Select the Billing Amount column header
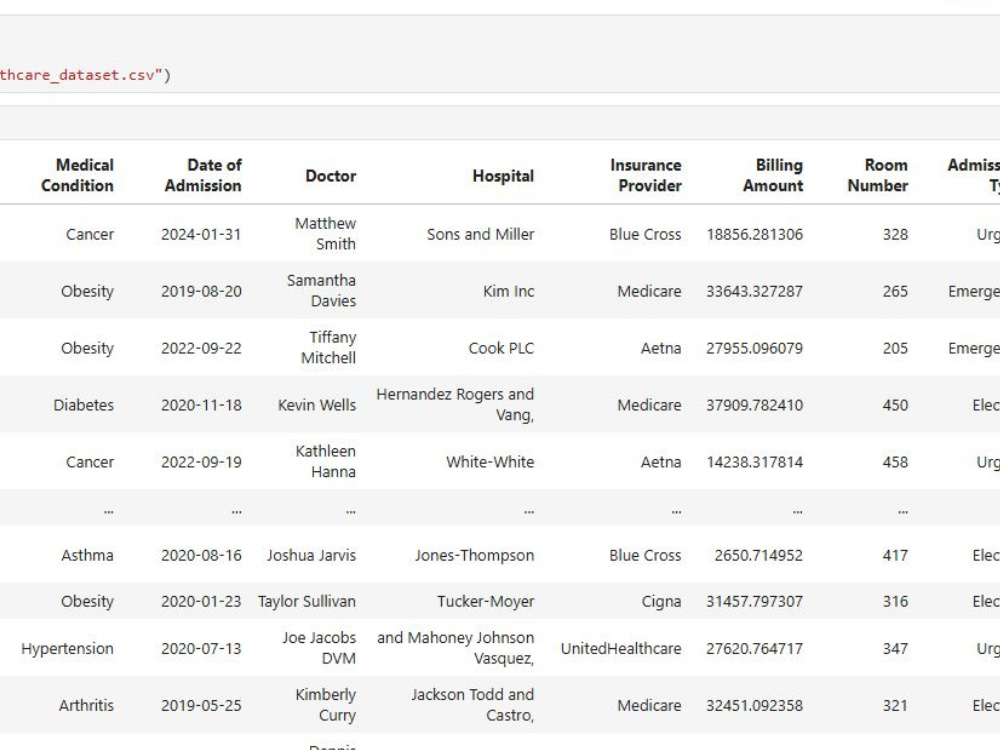The height and width of the screenshot is (750, 1000). click(x=772, y=175)
